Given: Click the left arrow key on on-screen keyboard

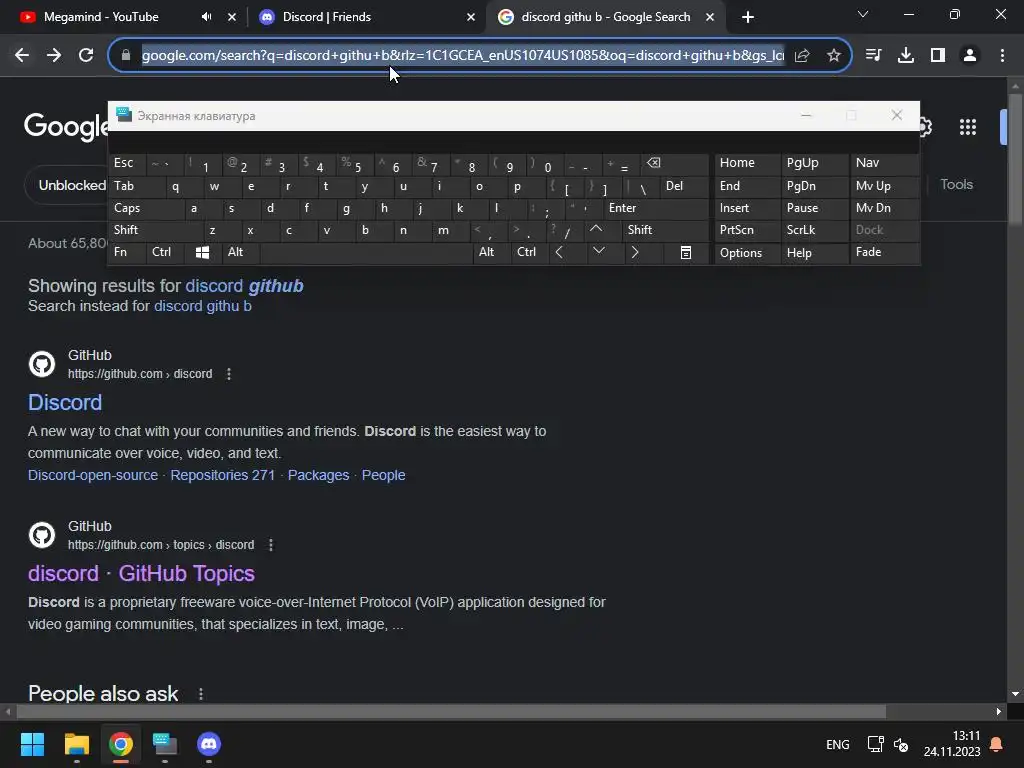Looking at the screenshot, I should pyautogui.click(x=559, y=253).
